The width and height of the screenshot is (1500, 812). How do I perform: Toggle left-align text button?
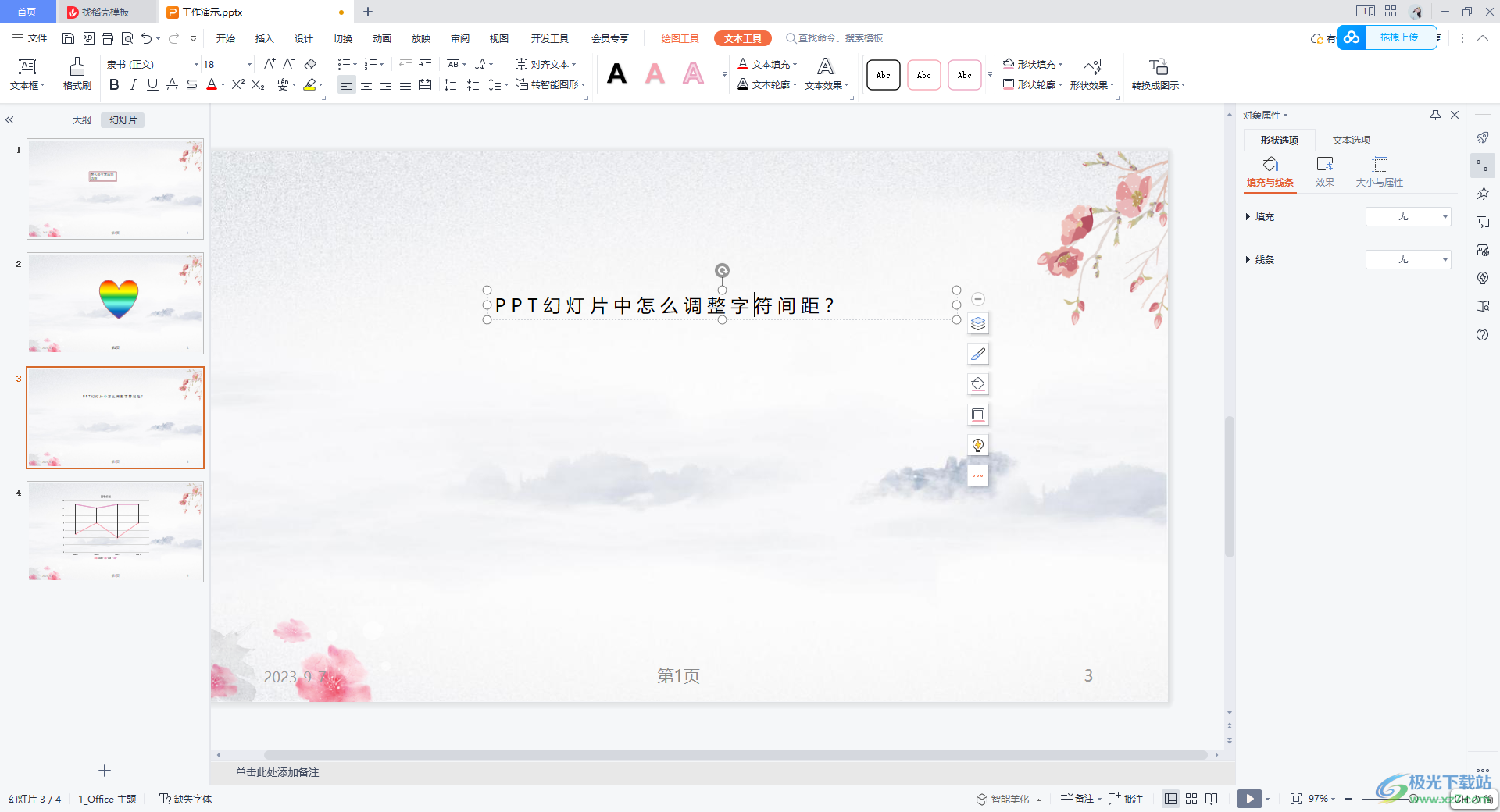(347, 84)
